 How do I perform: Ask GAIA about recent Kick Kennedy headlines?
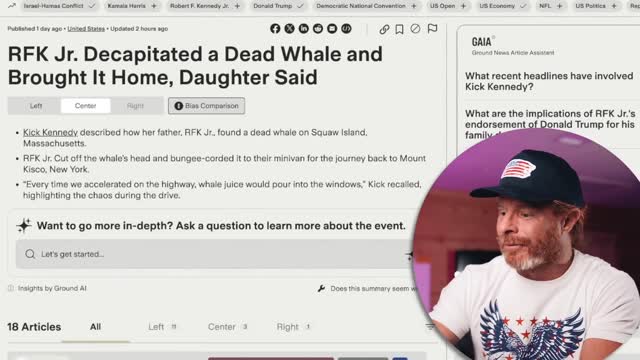pyautogui.click(x=549, y=81)
